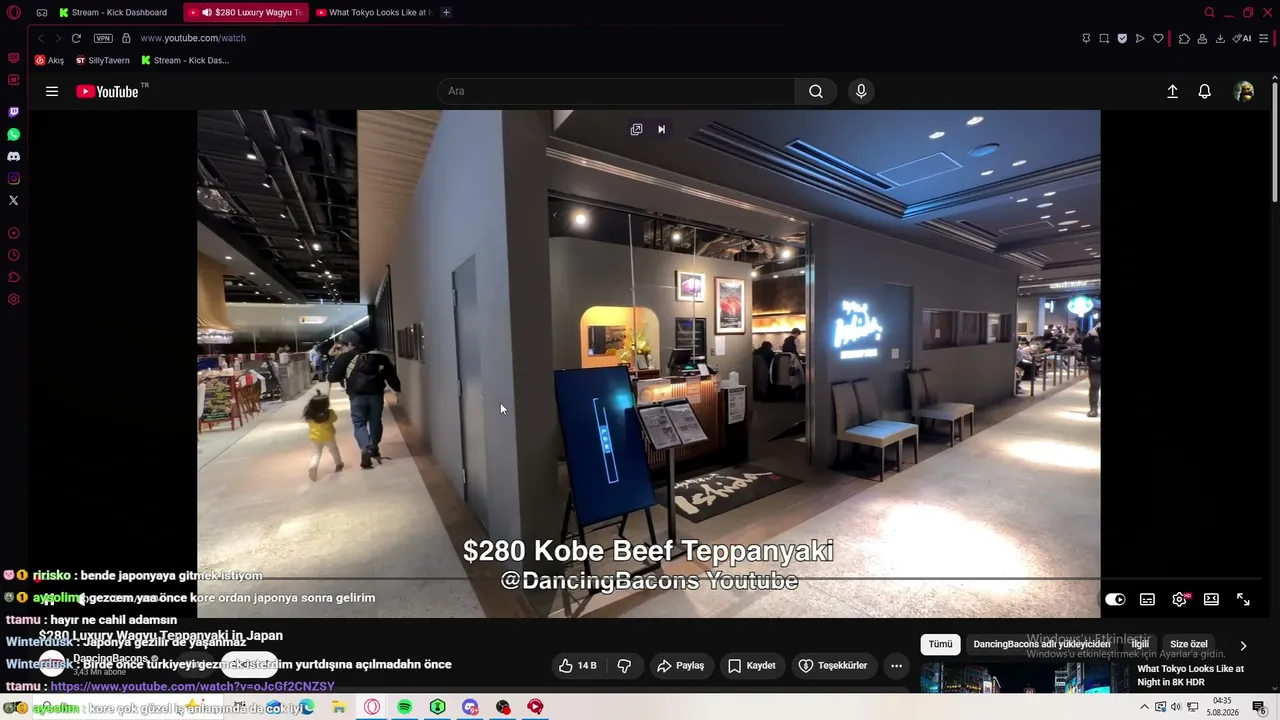The width and height of the screenshot is (1280, 720).
Task: Open the Stream - Kick Das... bookmark
Action: [185, 60]
